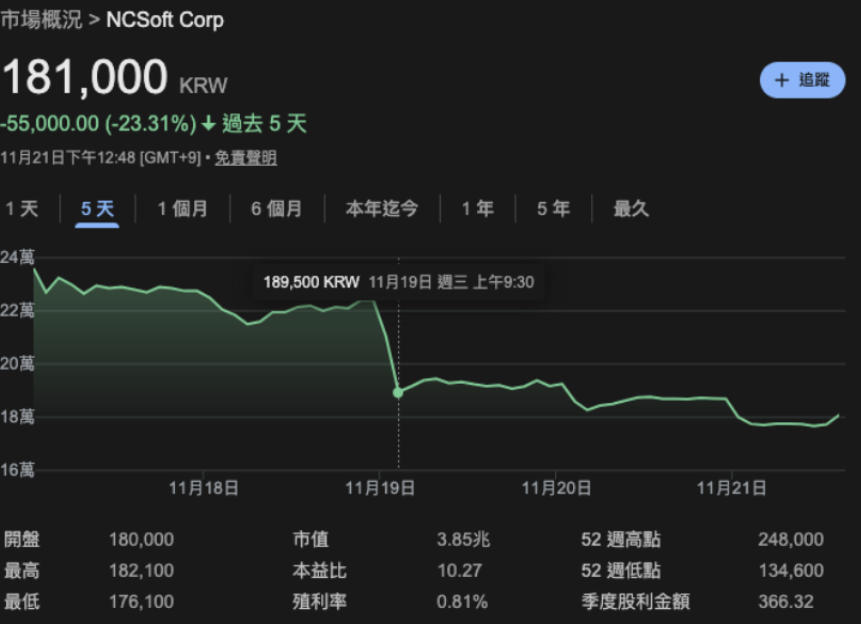Keep the 5天 tab selected
The height and width of the screenshot is (624, 861).
click(99, 209)
